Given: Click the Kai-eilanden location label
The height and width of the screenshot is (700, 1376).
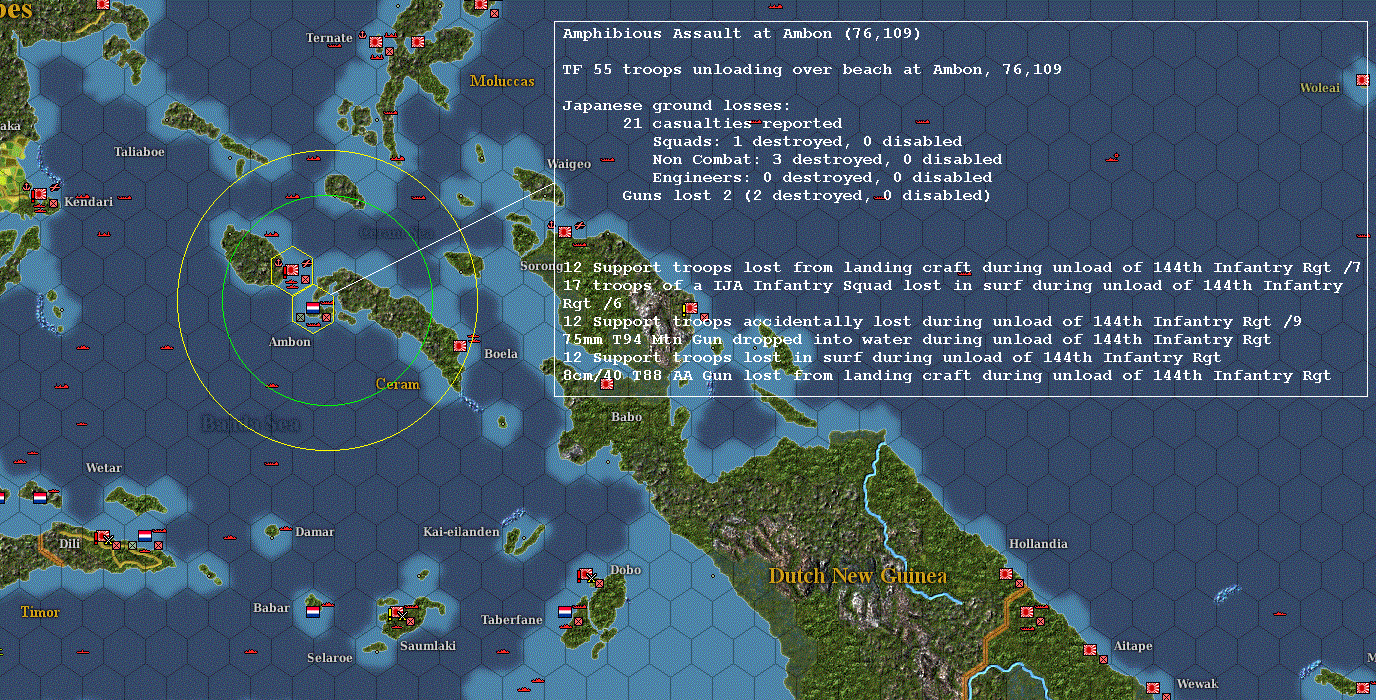Looking at the screenshot, I should click(461, 532).
